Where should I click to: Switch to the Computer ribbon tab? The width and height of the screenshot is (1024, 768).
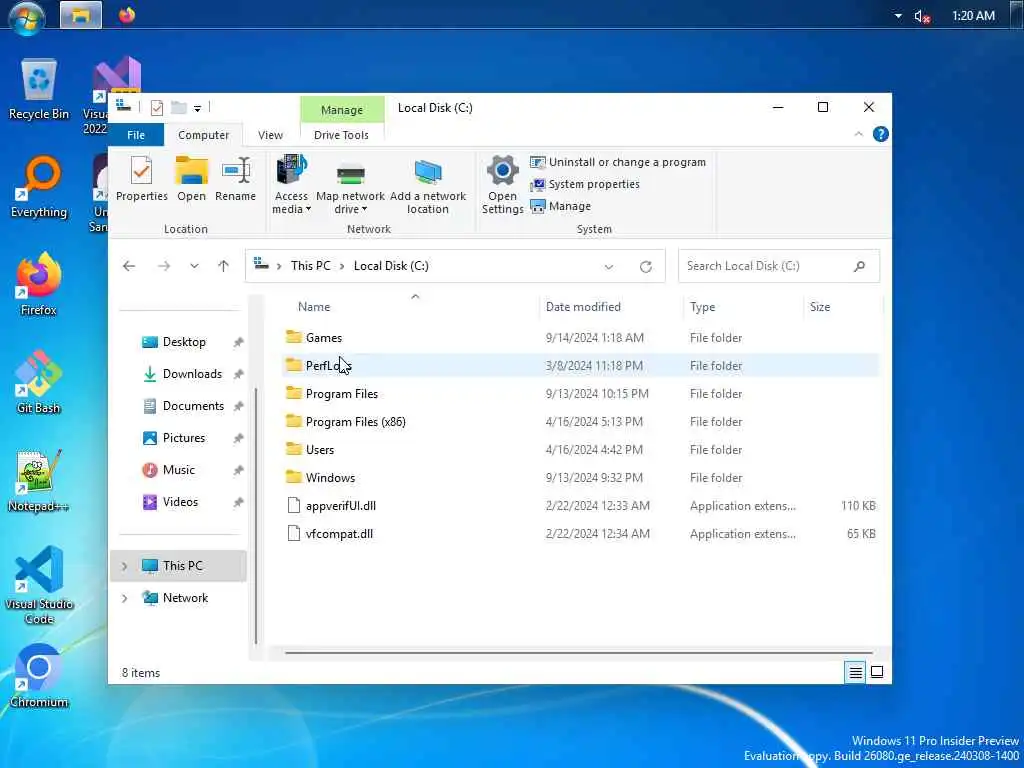203,135
